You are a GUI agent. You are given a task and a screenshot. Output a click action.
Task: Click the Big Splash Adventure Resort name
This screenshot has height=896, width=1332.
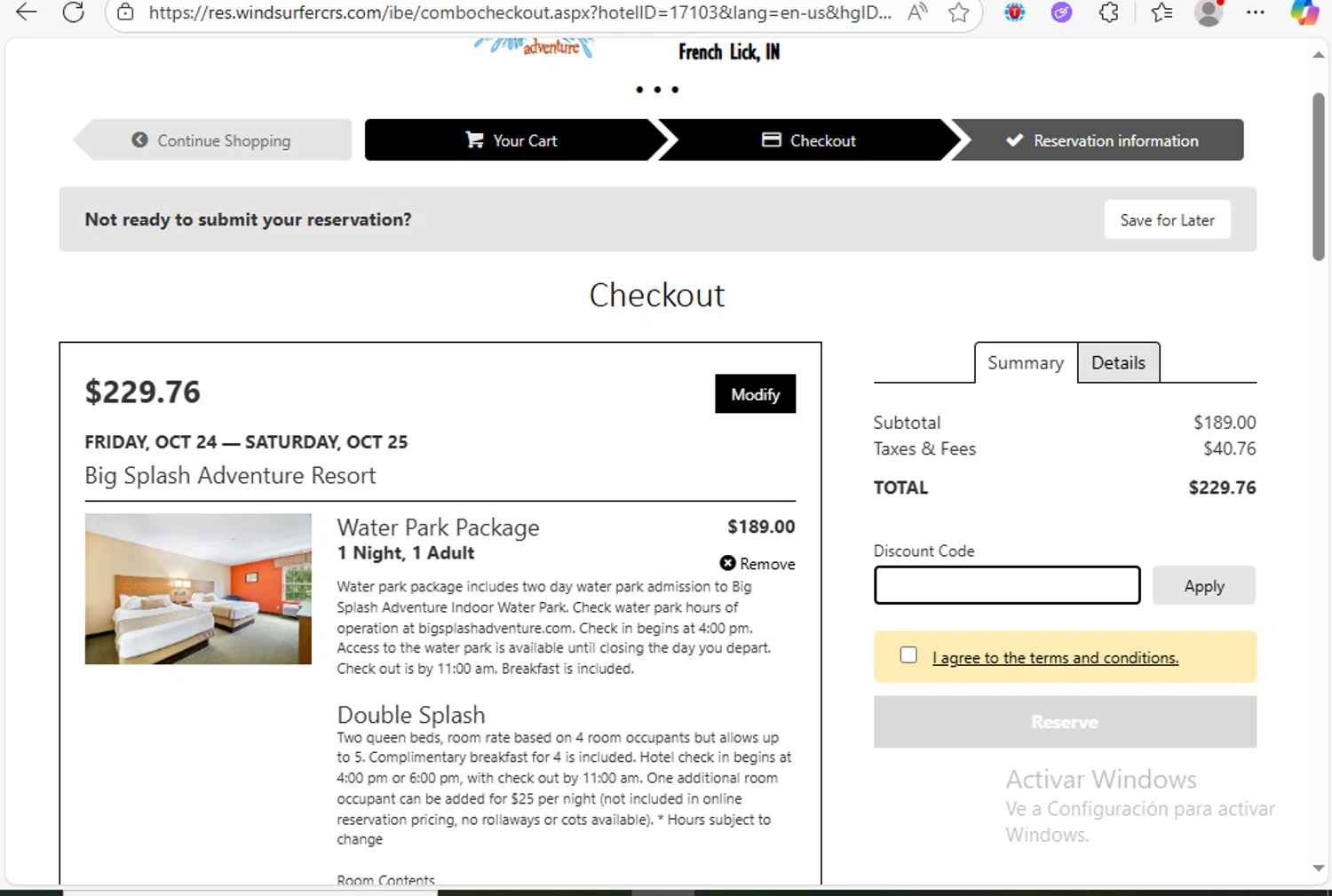click(230, 475)
